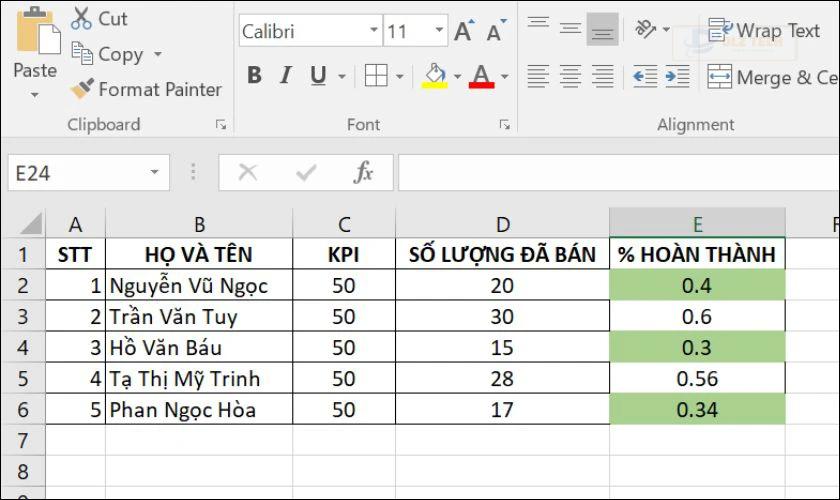Screen dimensions: 840x500
Task: Click the Select All corner triangle
Action: [x=30, y=224]
